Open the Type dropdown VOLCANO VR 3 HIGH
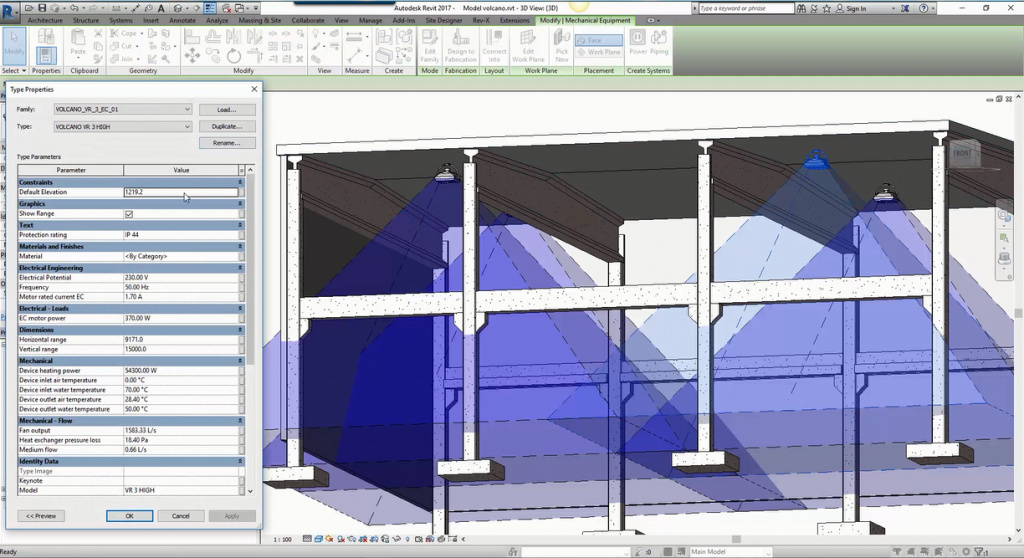Viewport: 1024px width, 558px height. point(187,127)
